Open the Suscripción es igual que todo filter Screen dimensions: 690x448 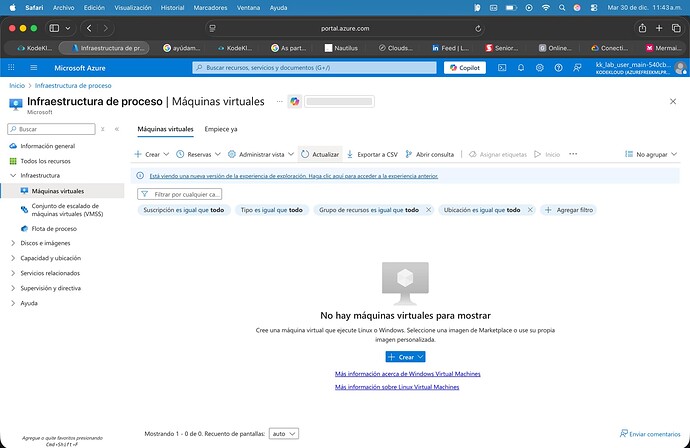[184, 210]
